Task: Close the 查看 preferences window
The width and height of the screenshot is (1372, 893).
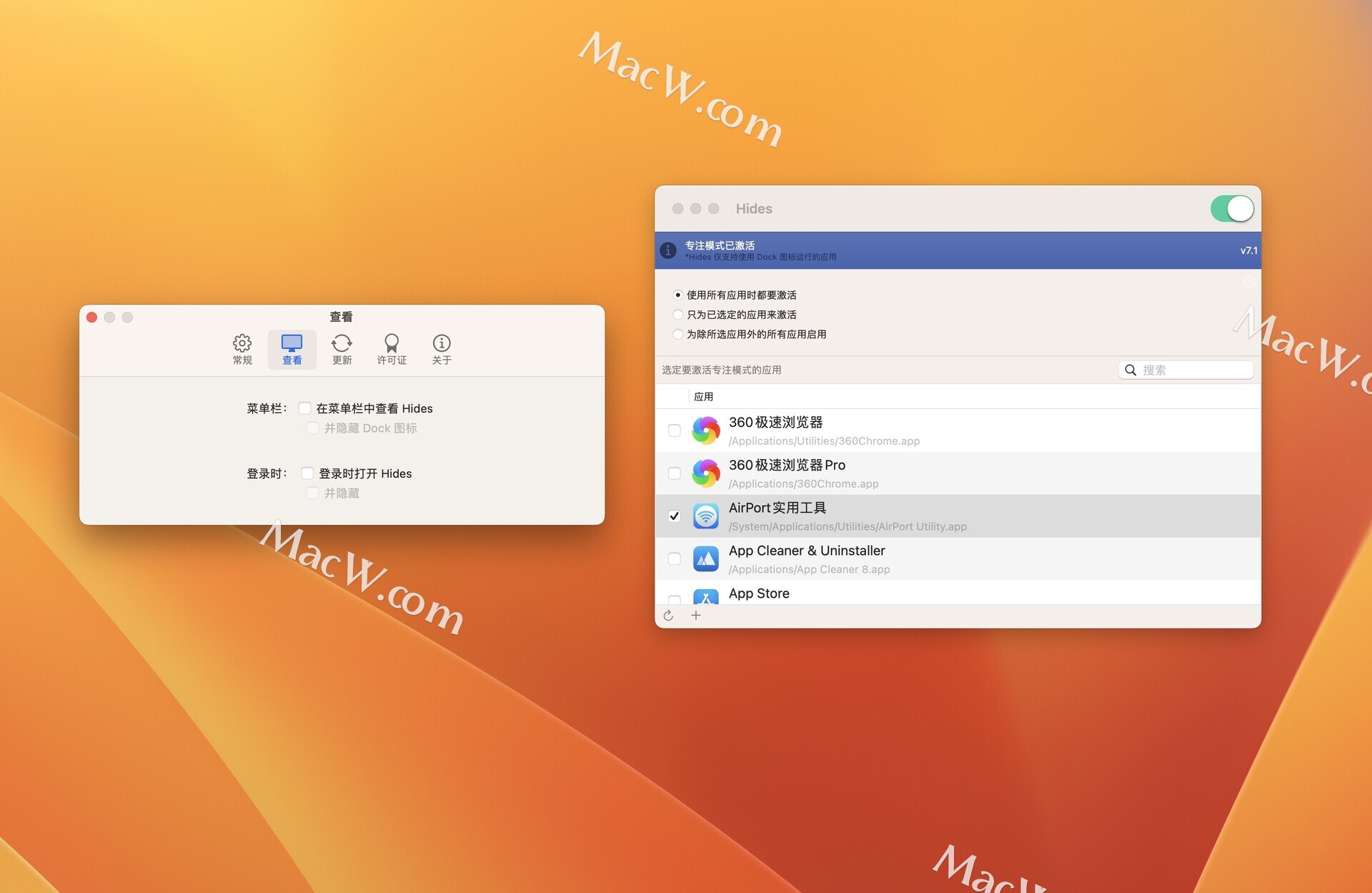Action: tap(92, 317)
